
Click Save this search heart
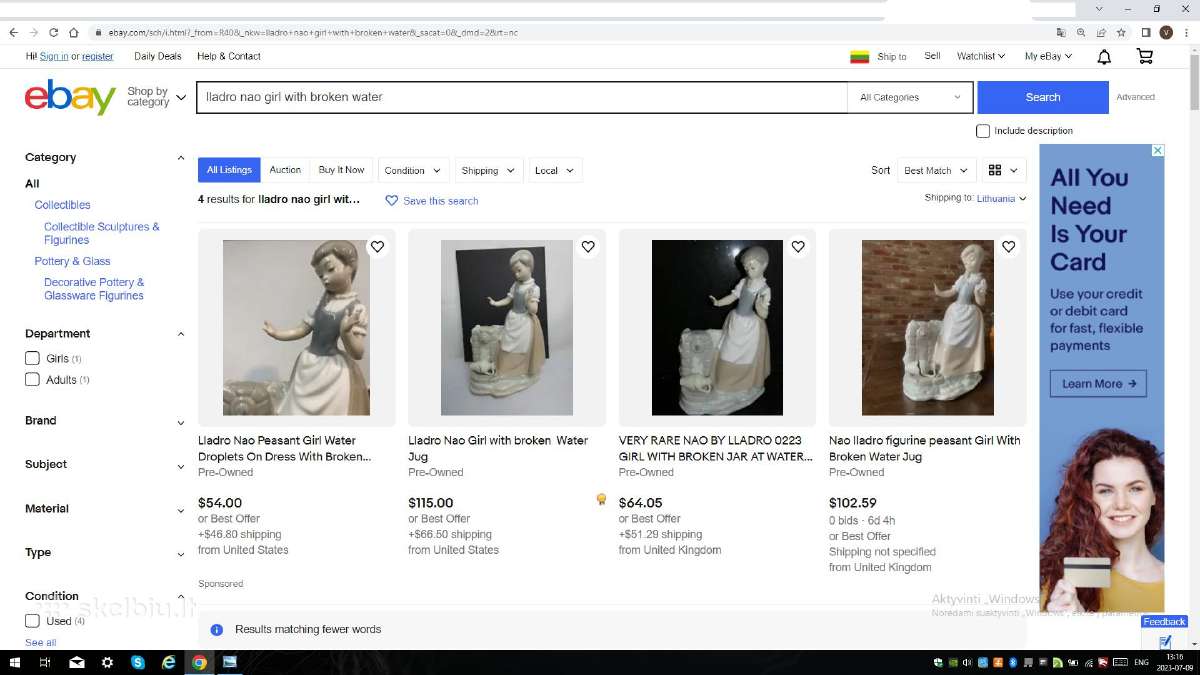392,201
